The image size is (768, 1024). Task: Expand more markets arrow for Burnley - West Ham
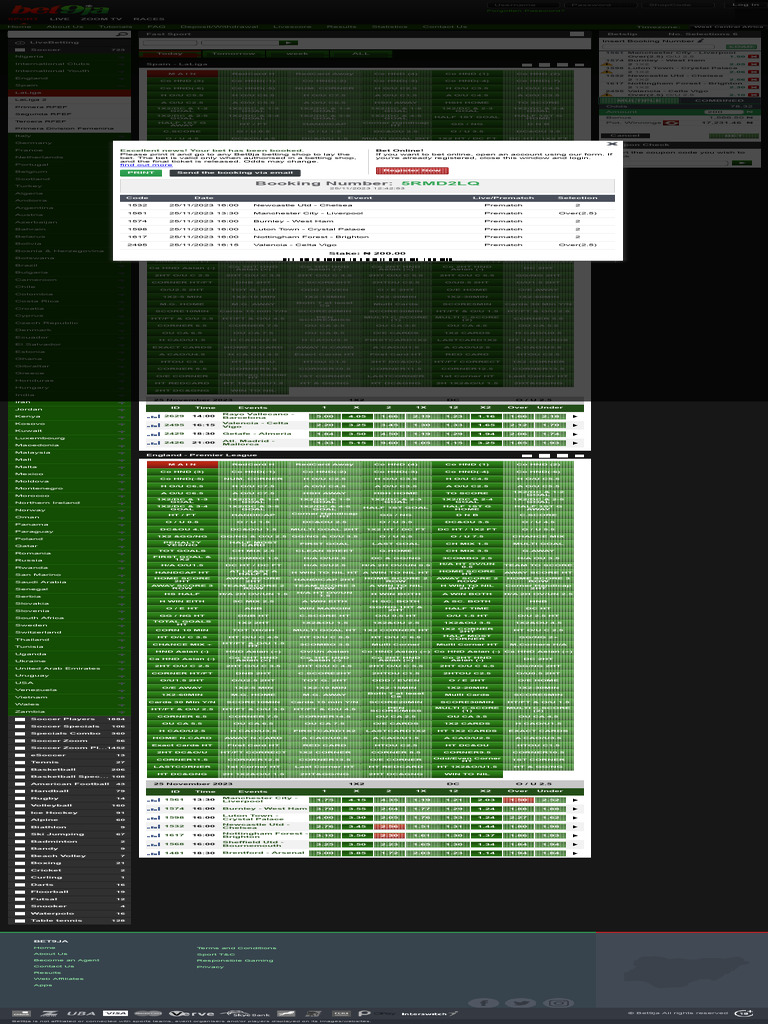click(575, 809)
